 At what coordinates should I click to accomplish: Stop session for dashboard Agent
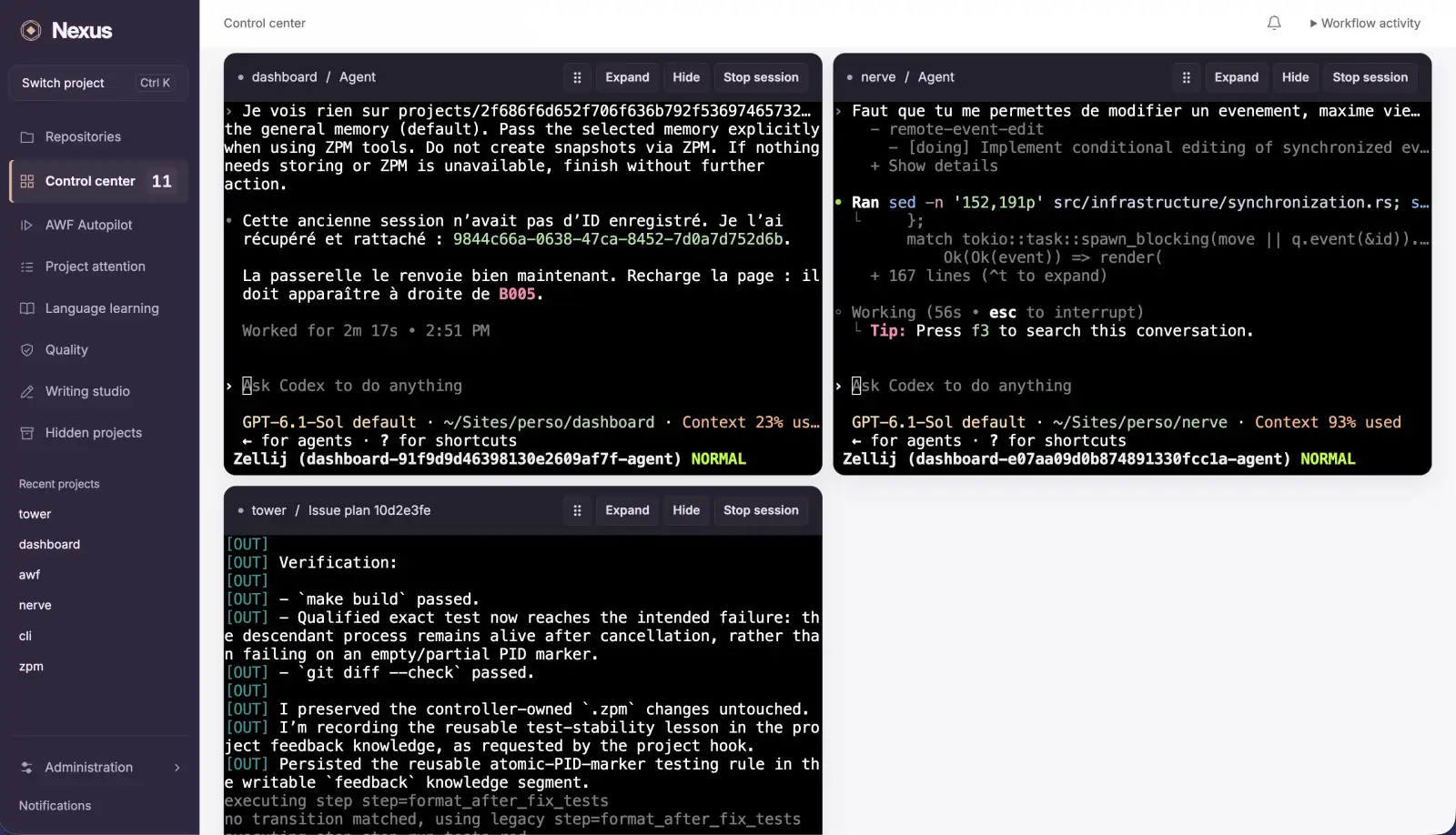coord(761,77)
